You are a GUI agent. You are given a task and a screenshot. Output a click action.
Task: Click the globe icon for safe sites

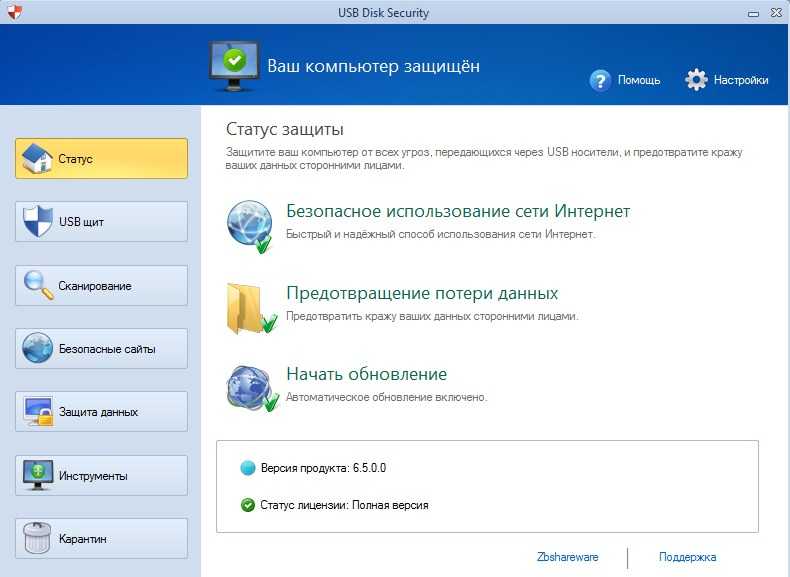pos(37,348)
